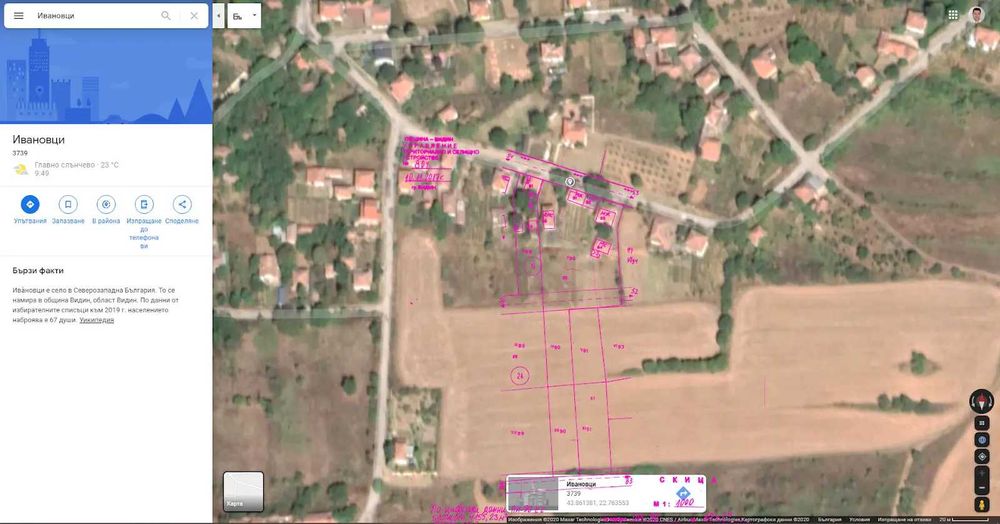
Task: Open the hamburger menu in search box
Action: (18, 15)
